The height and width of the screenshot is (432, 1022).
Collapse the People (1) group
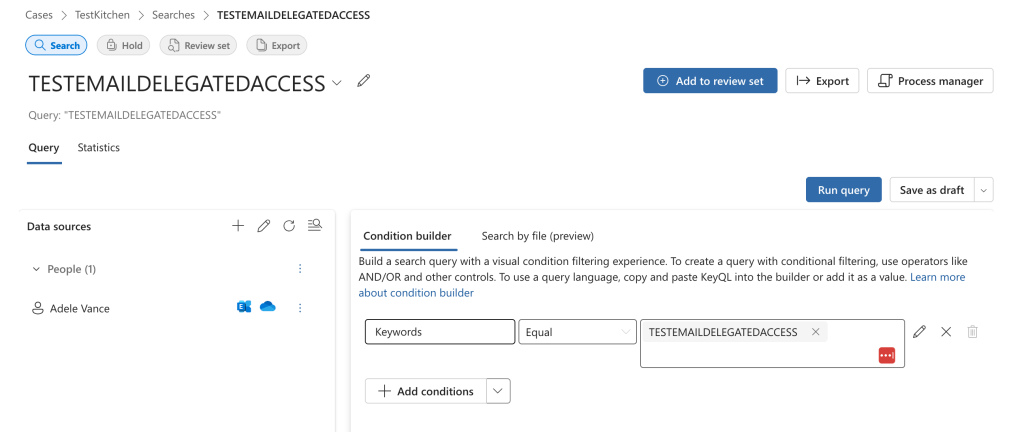(37, 269)
